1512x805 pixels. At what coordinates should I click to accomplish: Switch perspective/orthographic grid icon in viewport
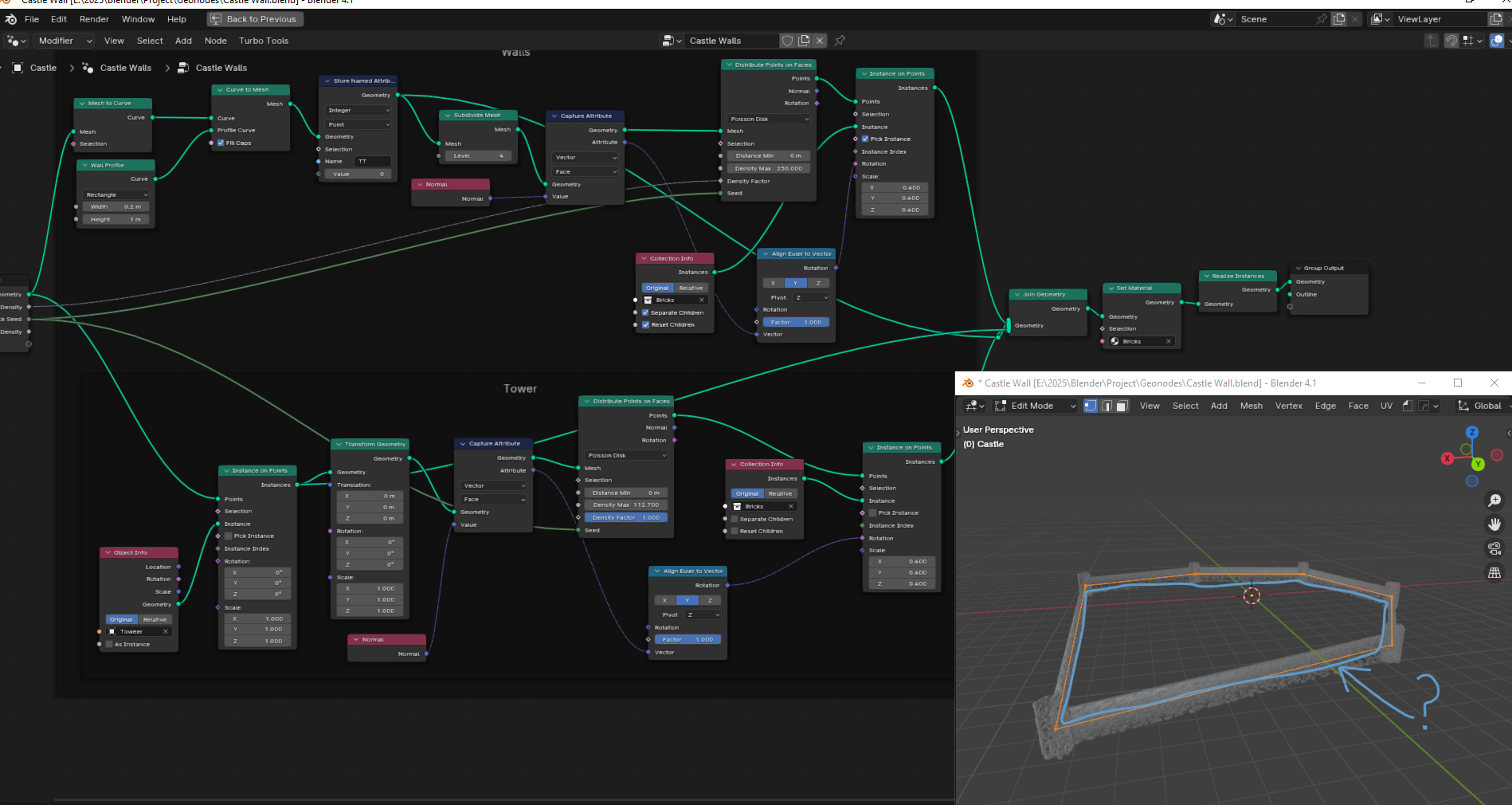click(x=1494, y=572)
